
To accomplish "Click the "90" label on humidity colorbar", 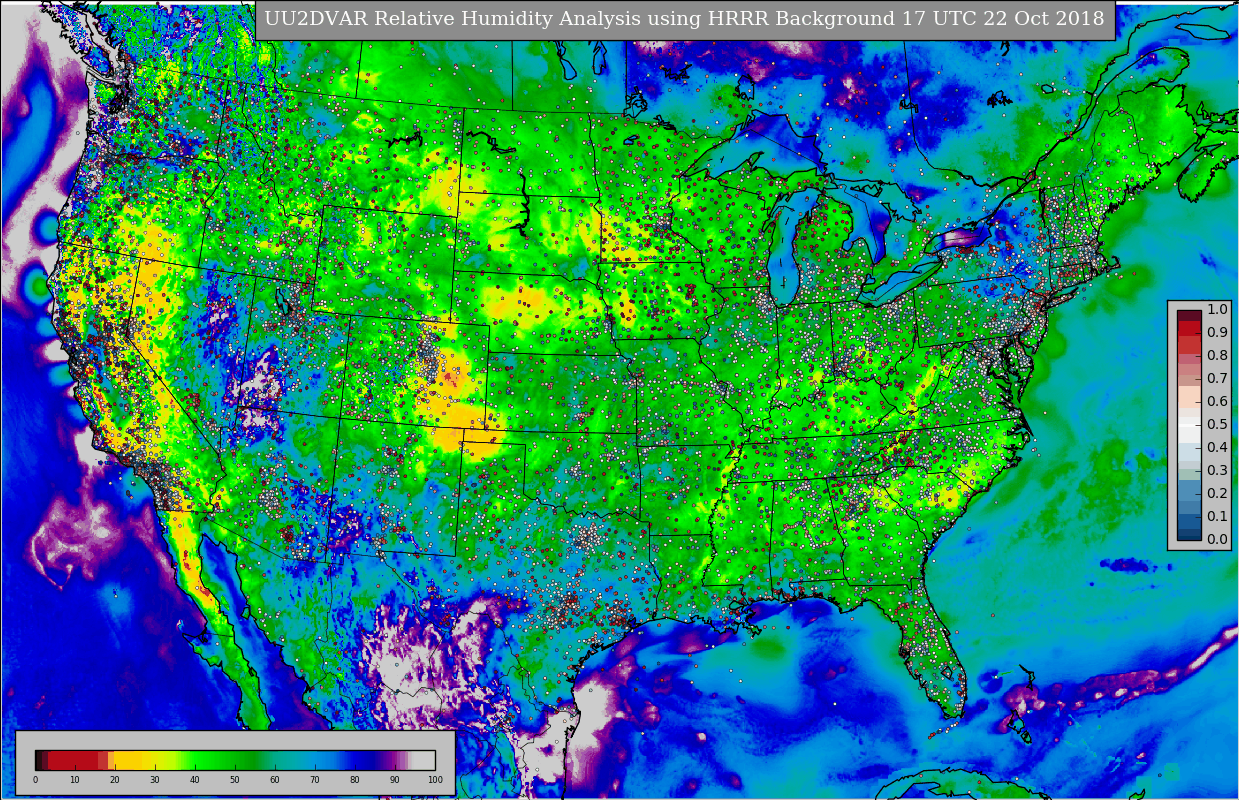I will [395, 780].
